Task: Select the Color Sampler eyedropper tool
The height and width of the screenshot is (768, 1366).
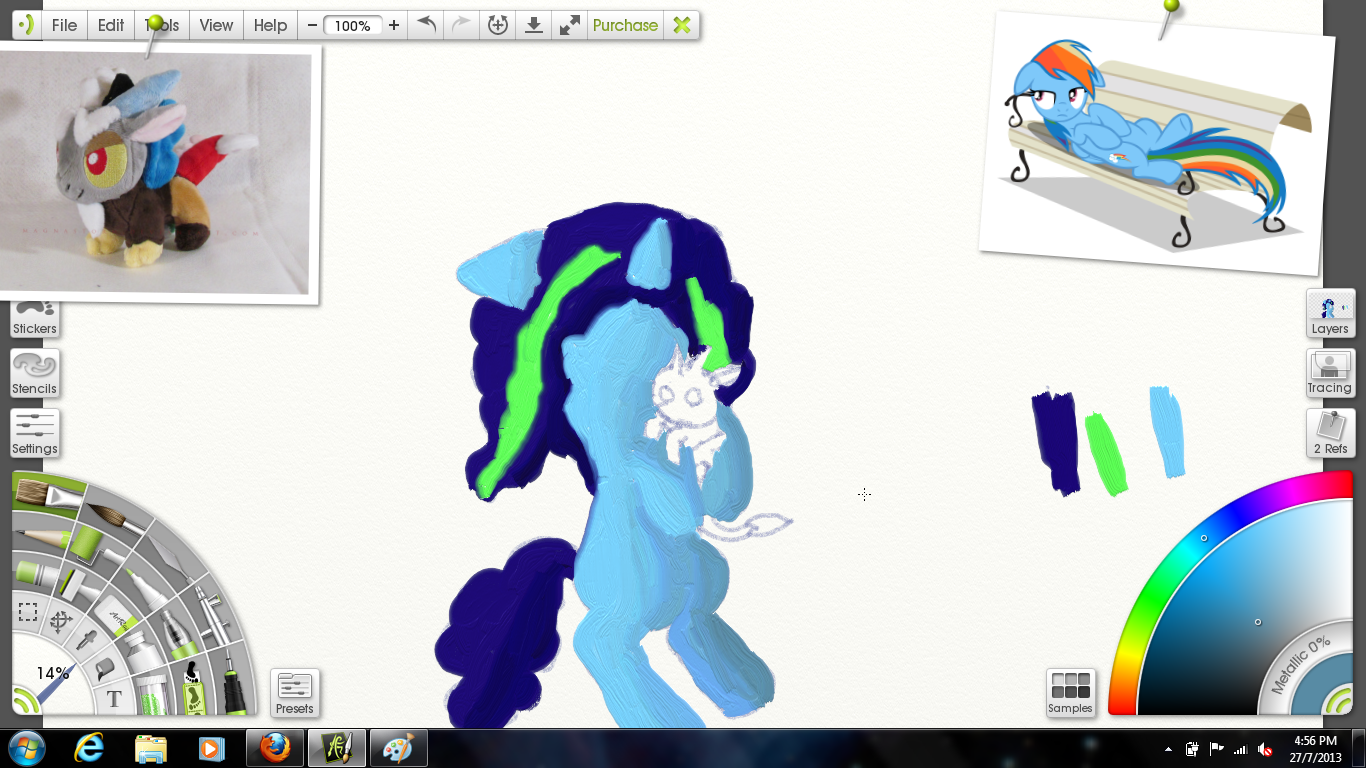Action: coord(86,639)
